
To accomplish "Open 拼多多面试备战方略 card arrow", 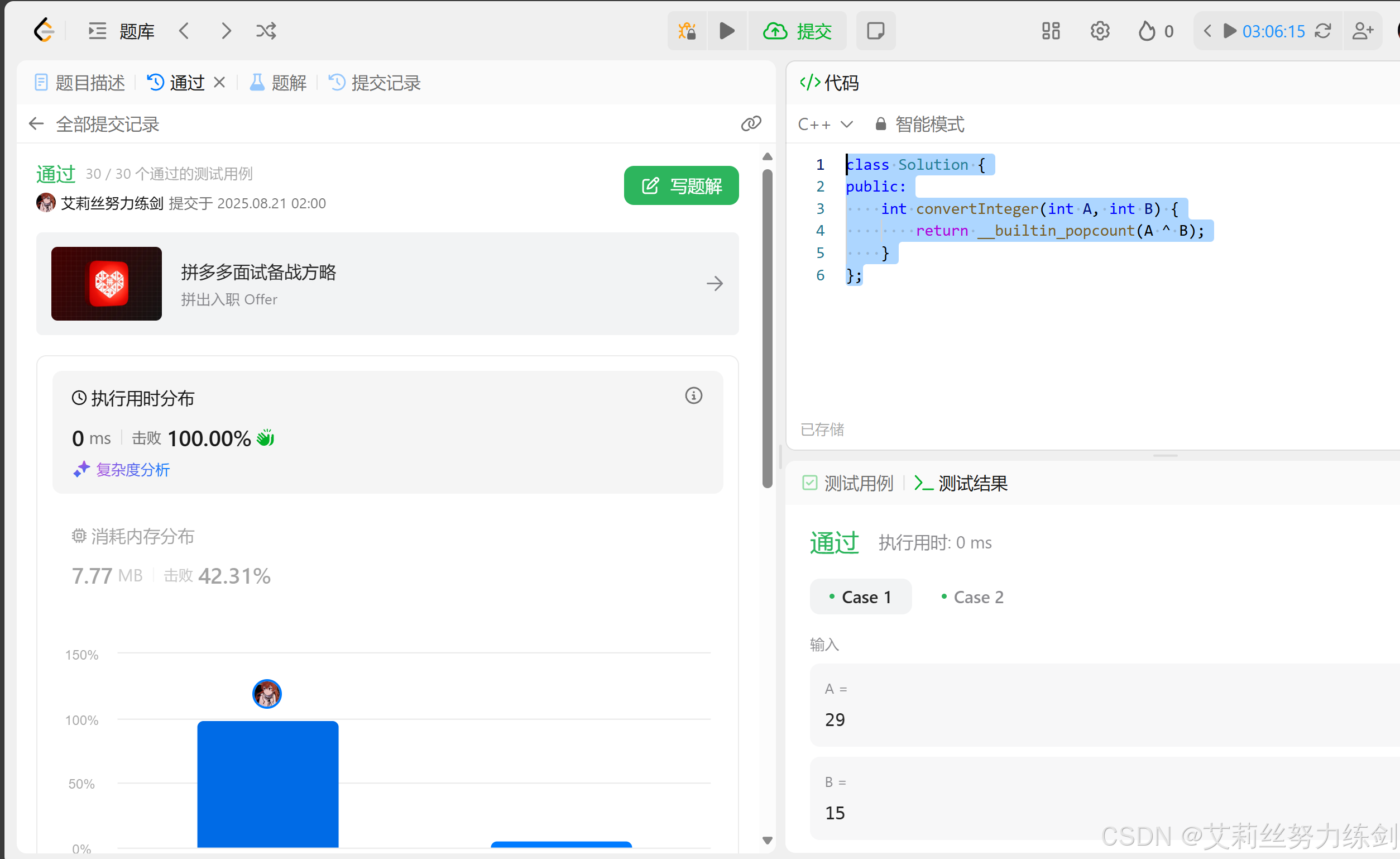I will coord(714,283).
